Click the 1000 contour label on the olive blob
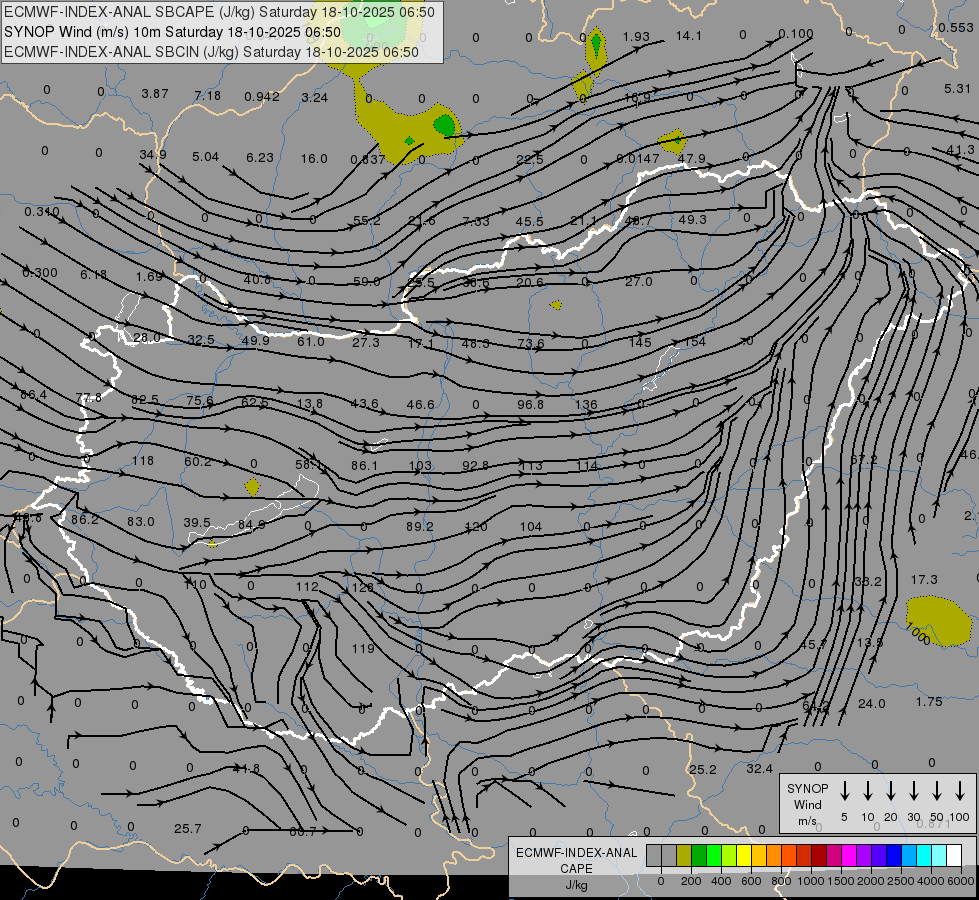This screenshot has width=979, height=900. 917,633
